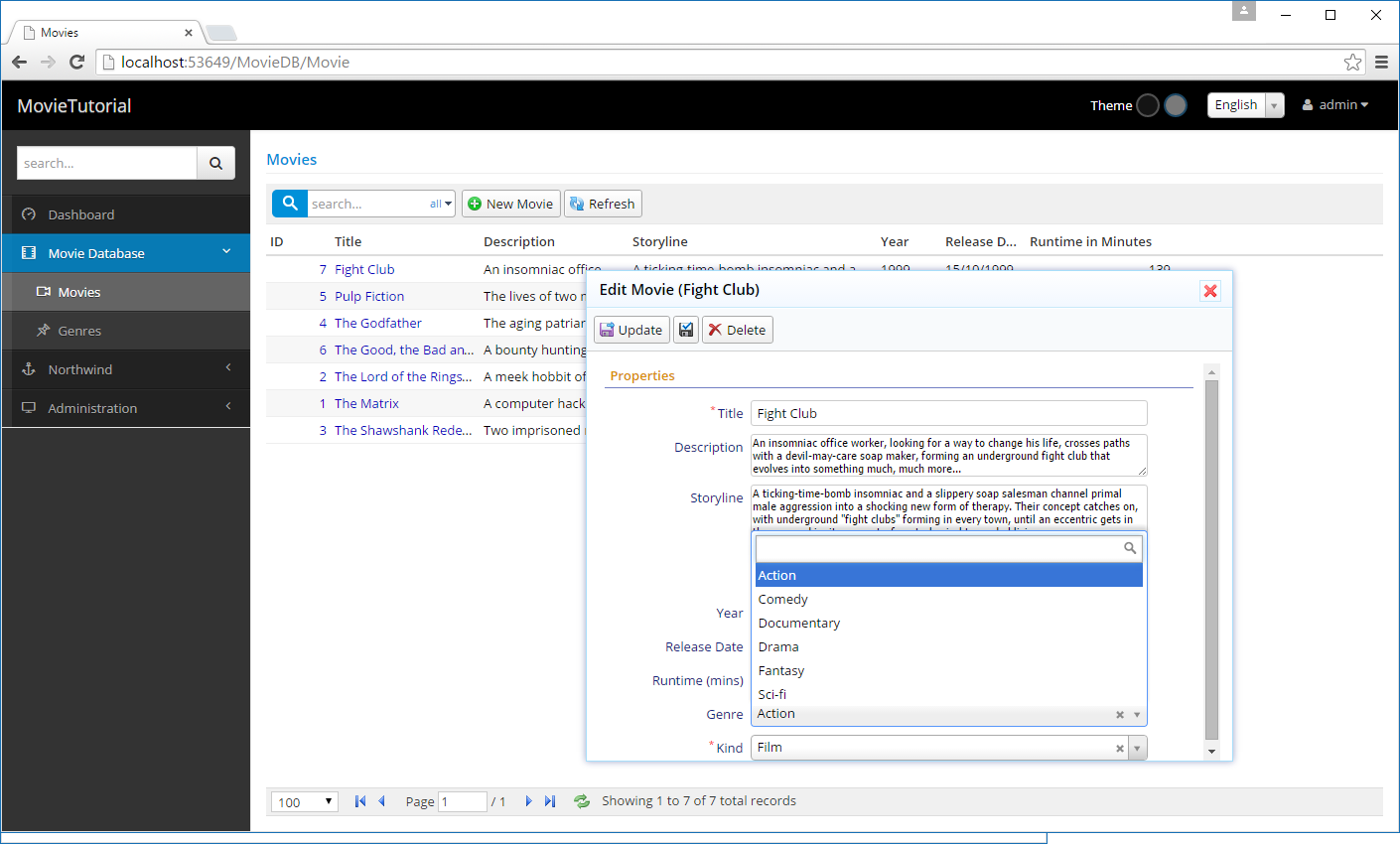Click the blue quick search magnifier icon
Screen dimensions: 1400x844
[290, 204]
